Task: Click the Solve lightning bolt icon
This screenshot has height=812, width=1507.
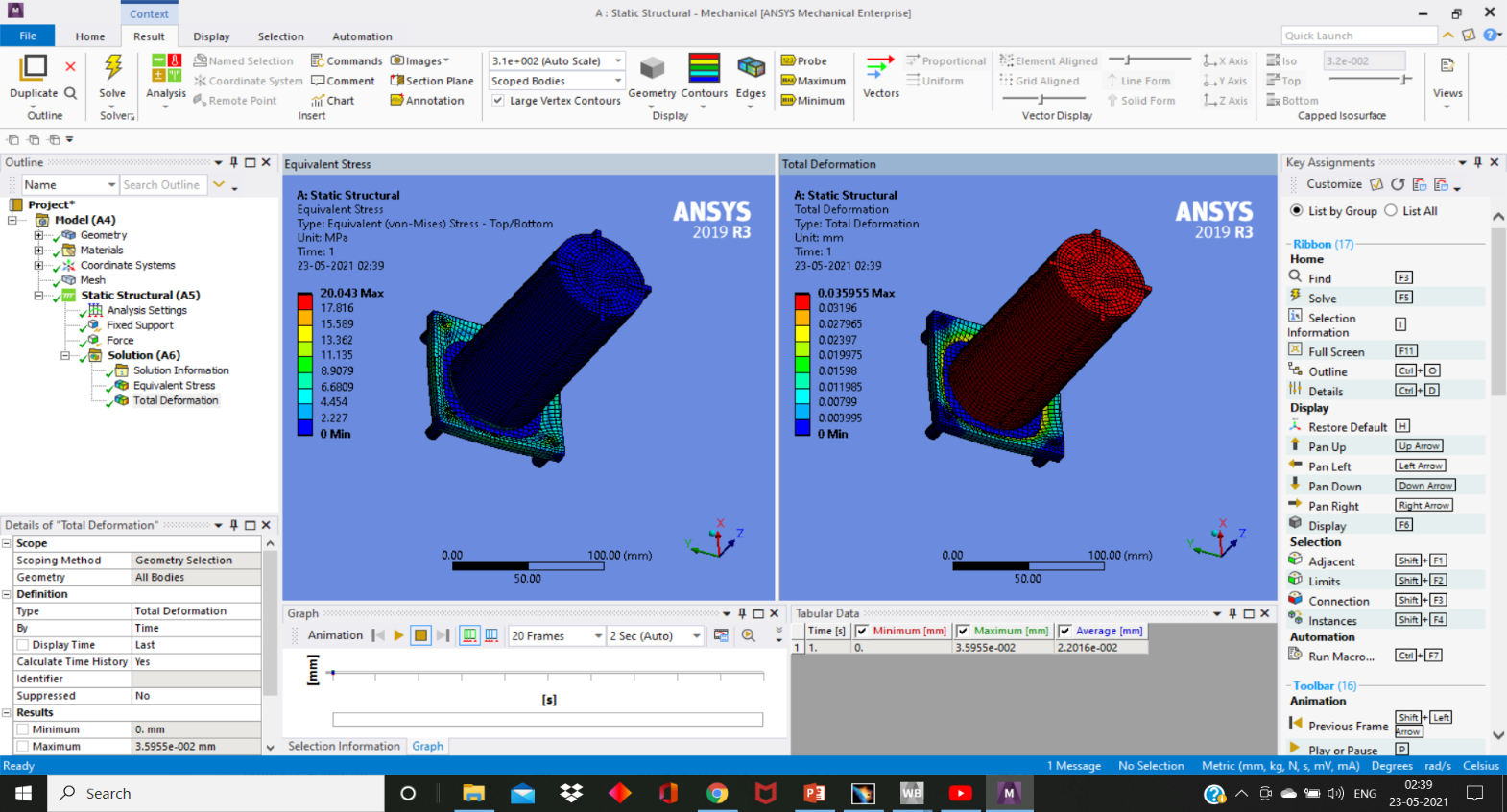Action: (x=113, y=67)
